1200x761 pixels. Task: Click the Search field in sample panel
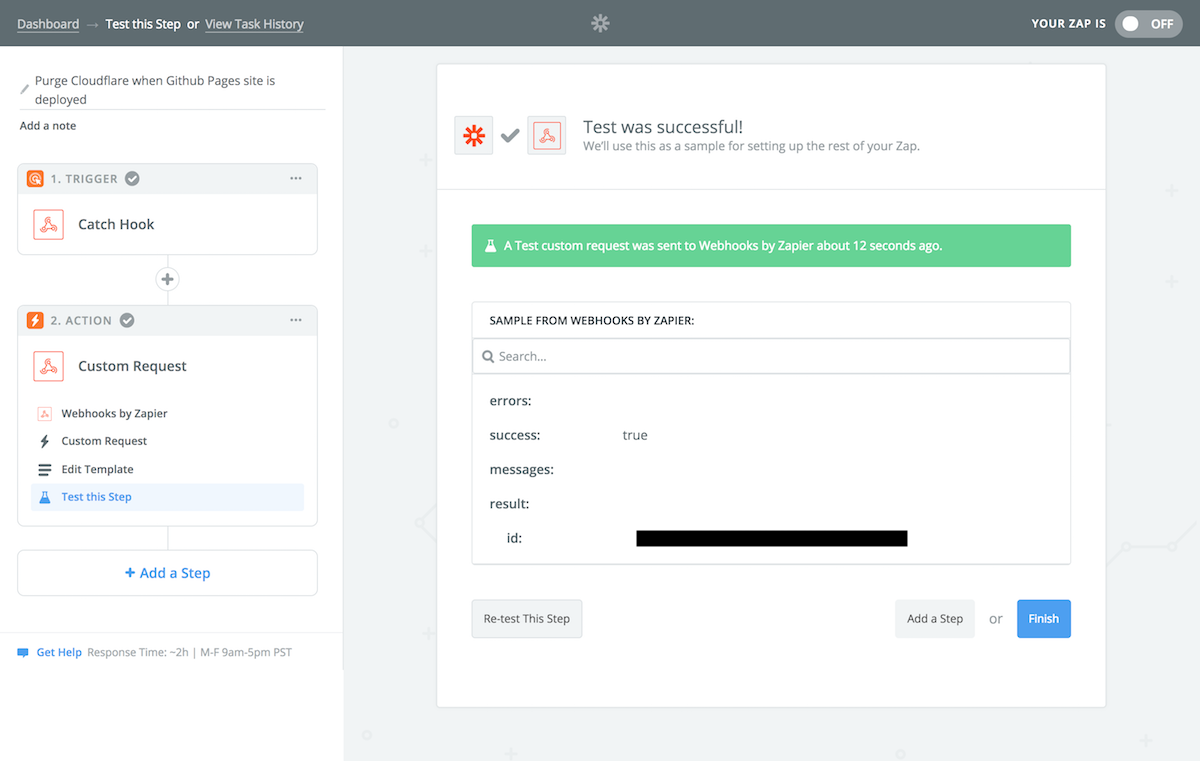[771, 356]
